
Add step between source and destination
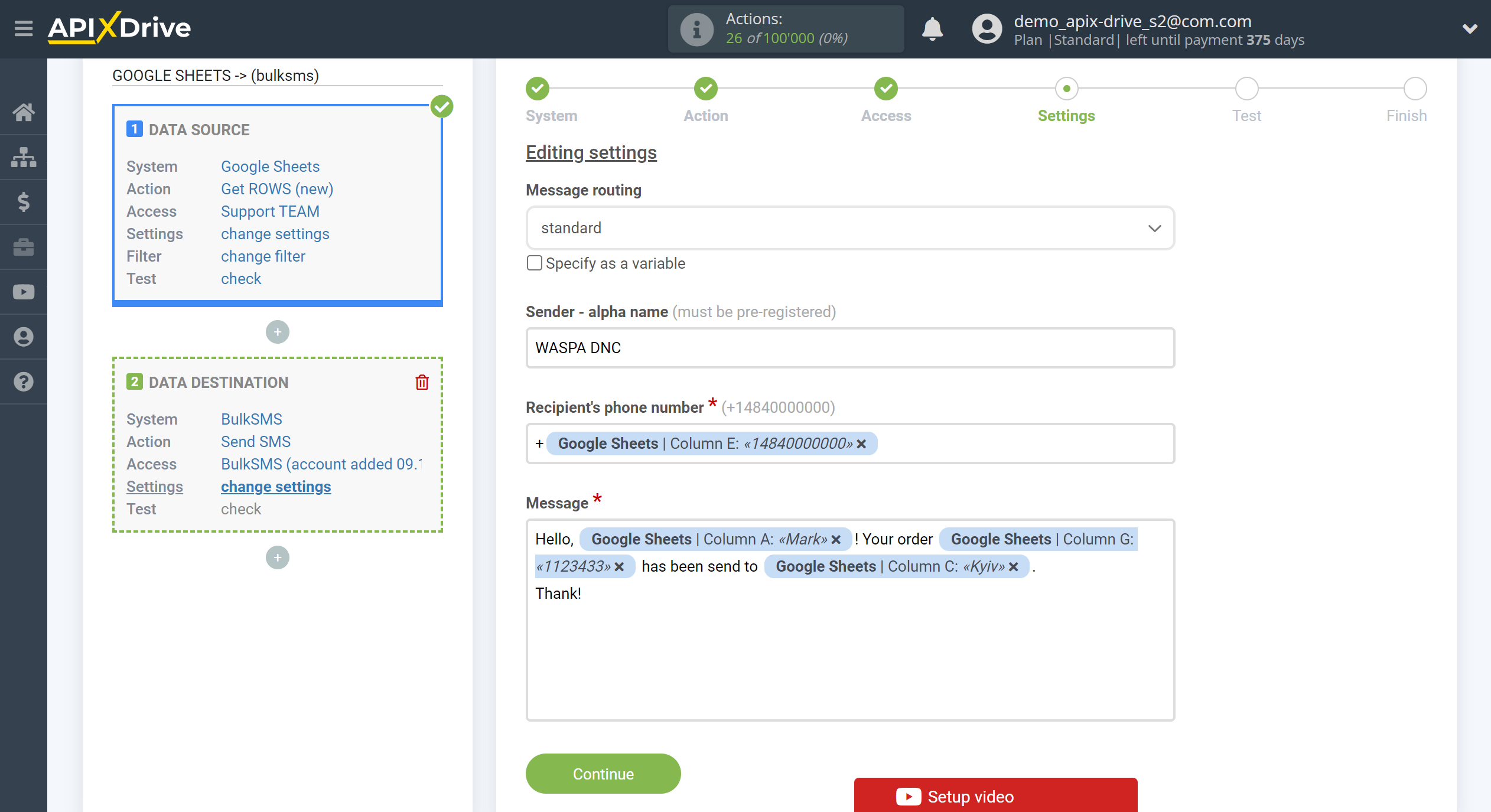pos(278,332)
